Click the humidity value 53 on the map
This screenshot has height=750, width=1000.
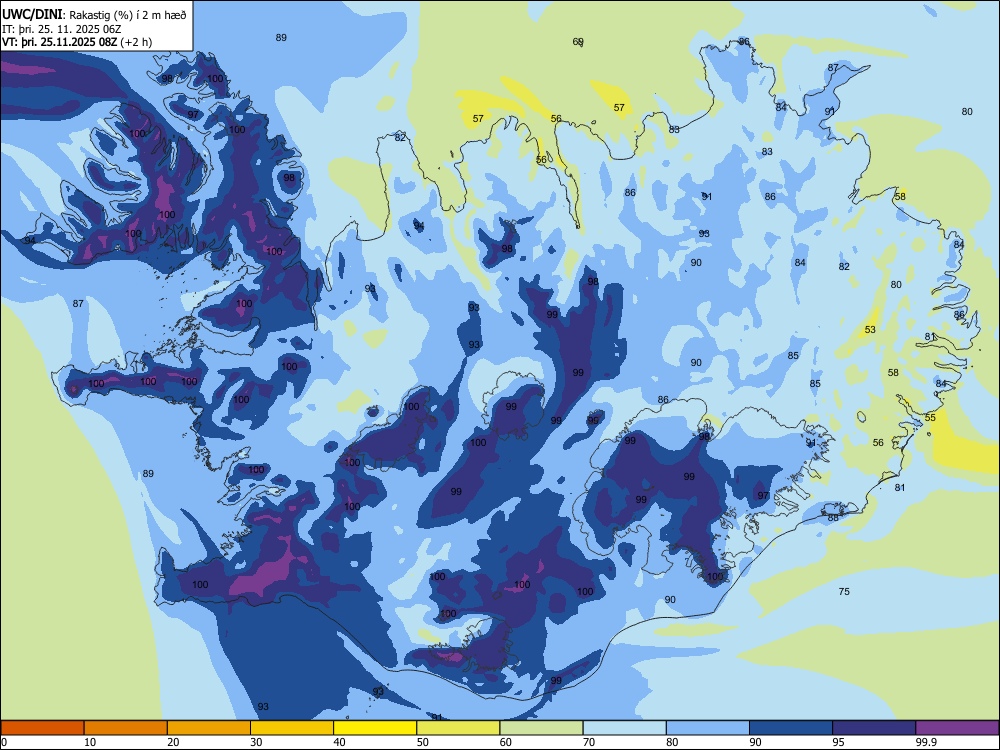click(870, 330)
